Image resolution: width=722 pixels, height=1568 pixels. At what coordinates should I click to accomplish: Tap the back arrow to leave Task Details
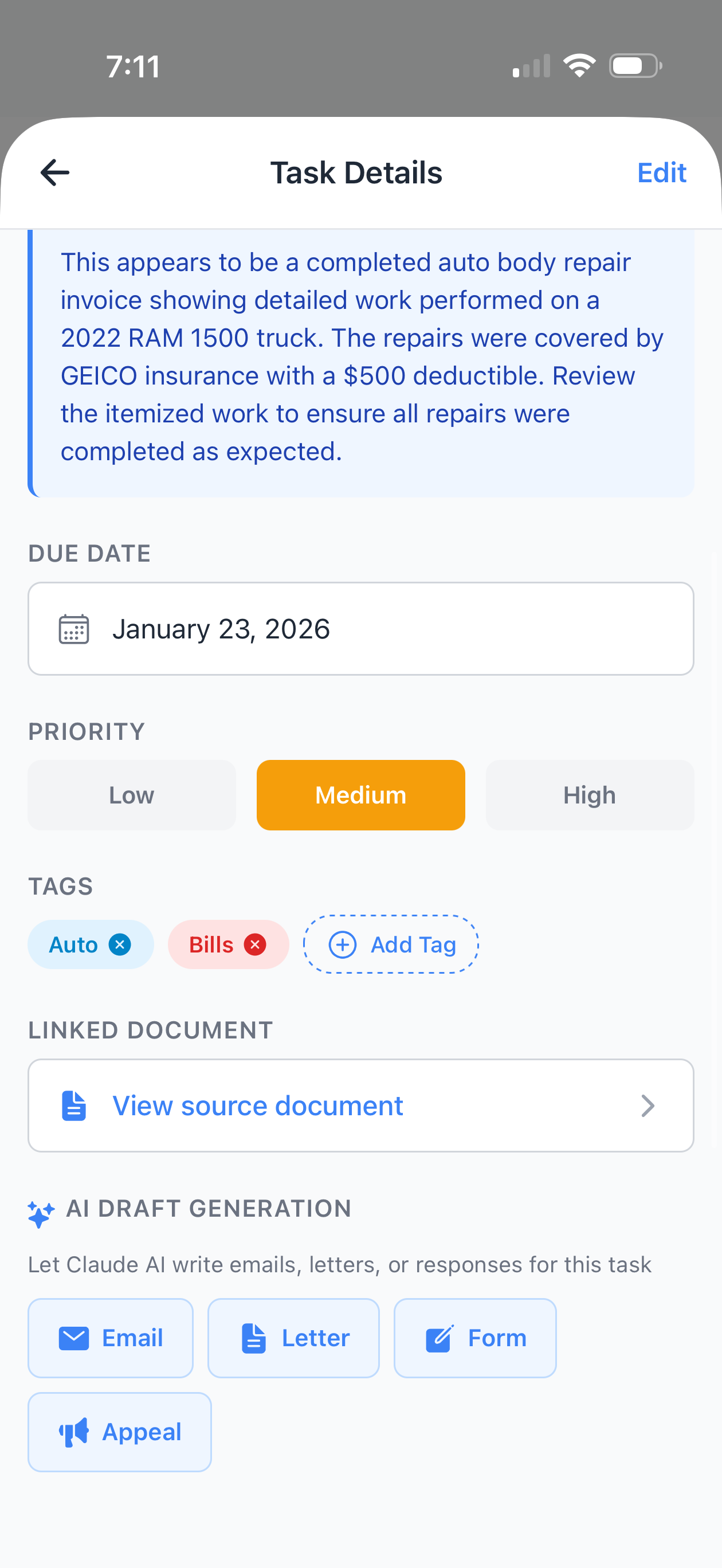54,173
